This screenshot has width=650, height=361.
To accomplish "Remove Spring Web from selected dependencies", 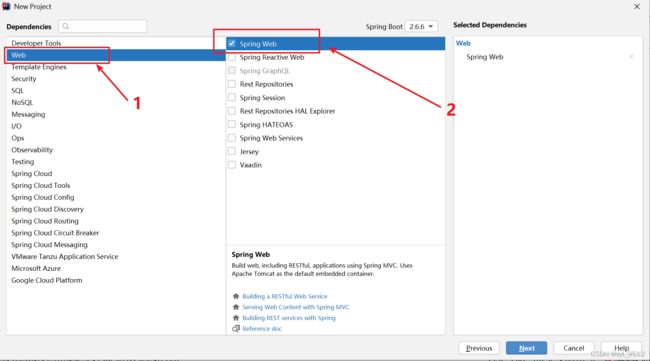I will point(631,57).
